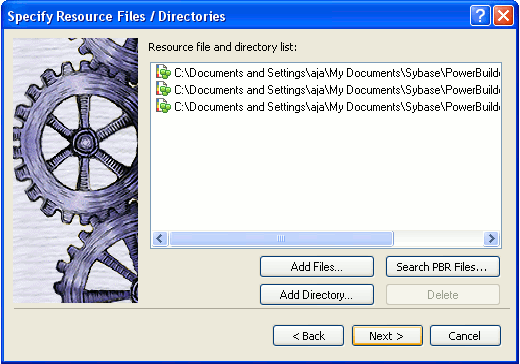Click the second resource file icon in list

coord(163,89)
